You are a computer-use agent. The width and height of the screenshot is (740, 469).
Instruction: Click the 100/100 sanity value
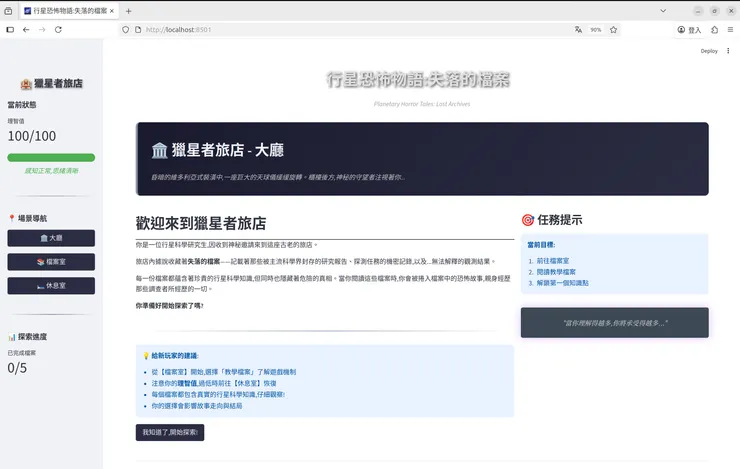tap(32, 136)
